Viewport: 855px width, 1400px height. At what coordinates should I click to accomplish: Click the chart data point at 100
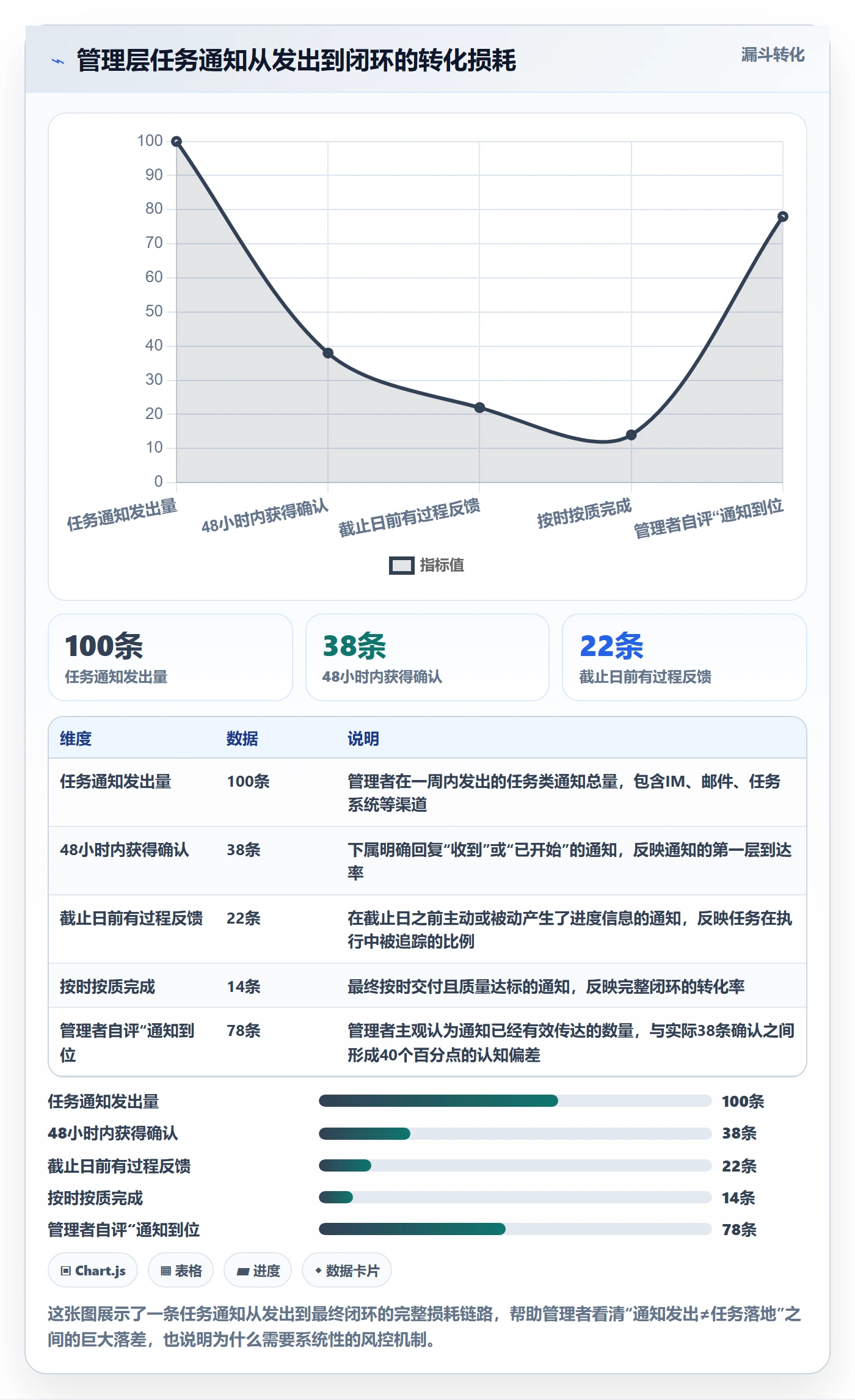pyautogui.click(x=176, y=142)
